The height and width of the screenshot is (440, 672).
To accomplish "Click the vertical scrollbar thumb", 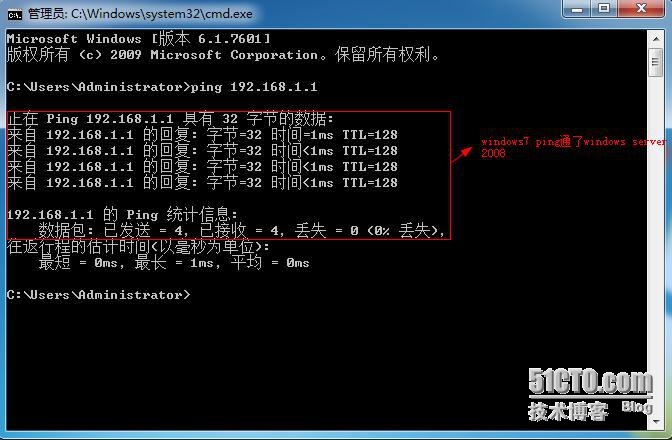I will click(656, 62).
